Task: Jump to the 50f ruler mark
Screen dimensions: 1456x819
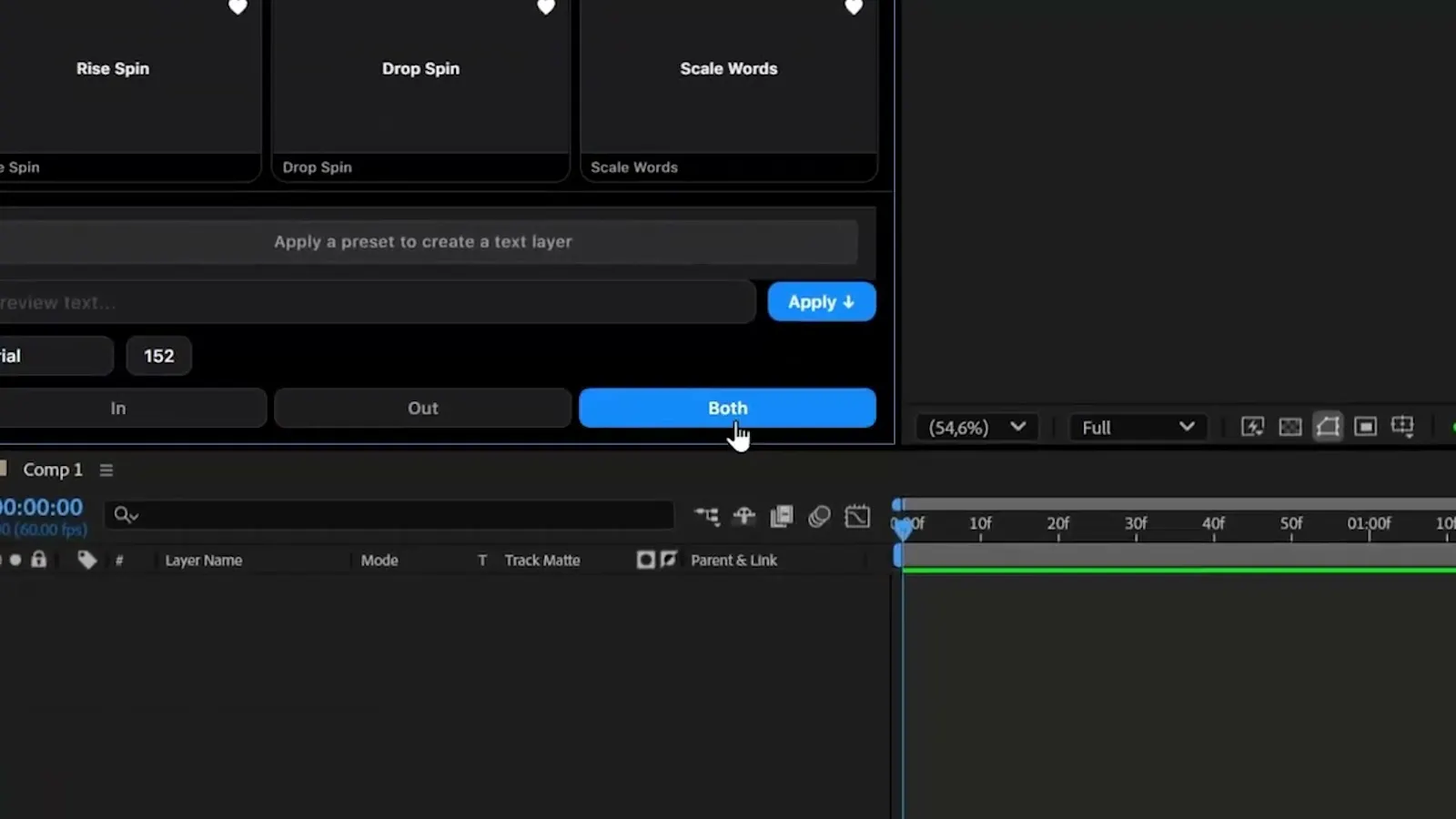Action: pyautogui.click(x=1291, y=523)
